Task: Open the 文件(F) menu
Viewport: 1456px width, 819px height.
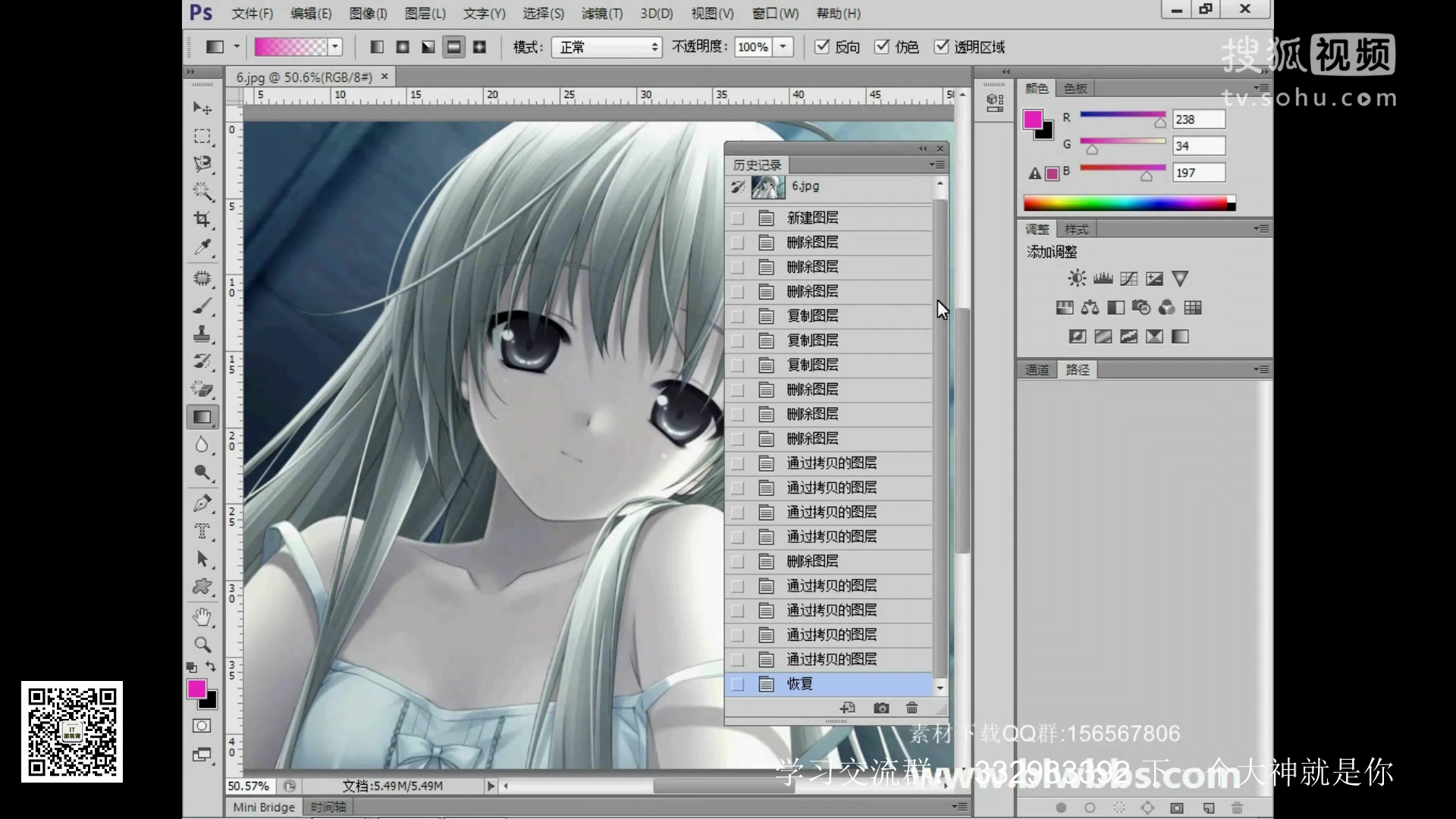Action: [x=252, y=14]
